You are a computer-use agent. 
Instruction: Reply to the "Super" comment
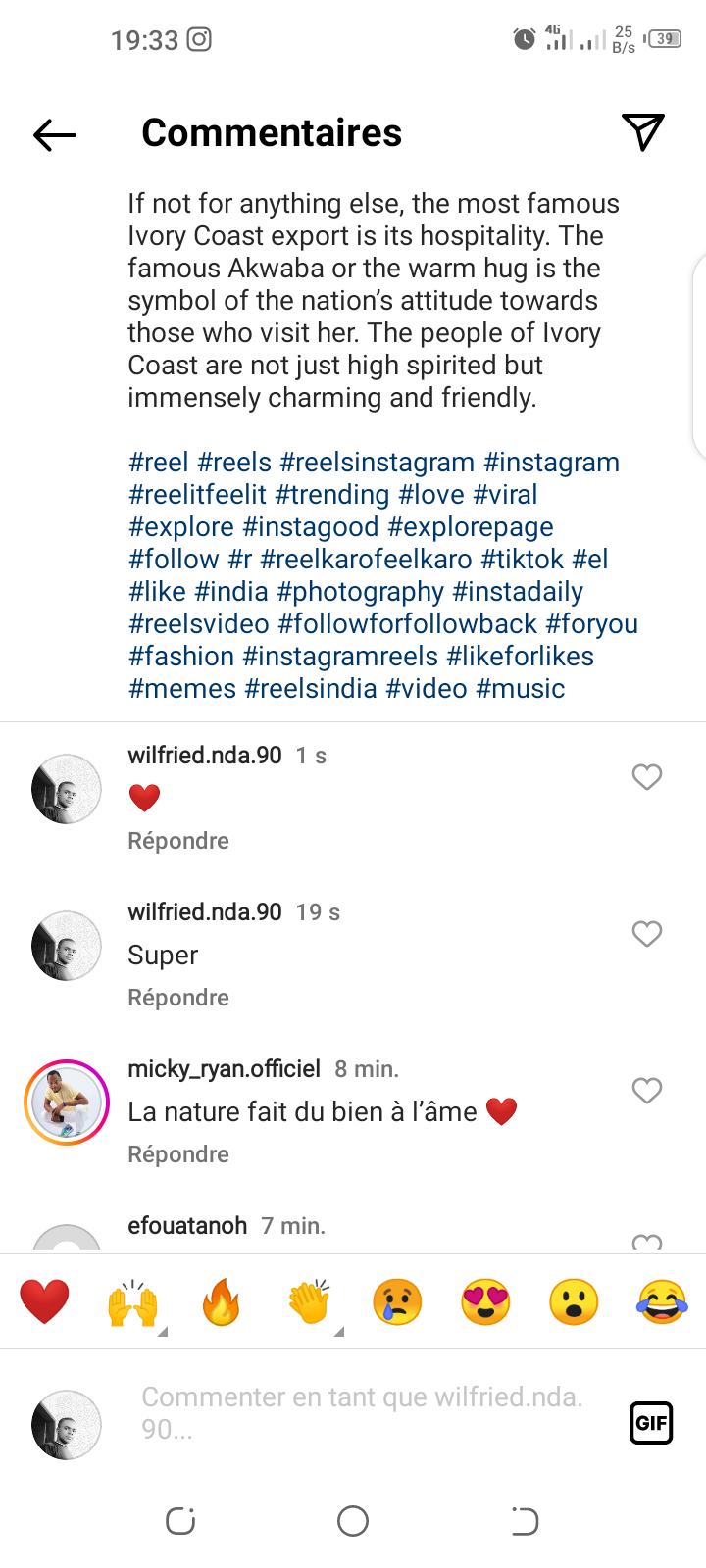tap(178, 998)
